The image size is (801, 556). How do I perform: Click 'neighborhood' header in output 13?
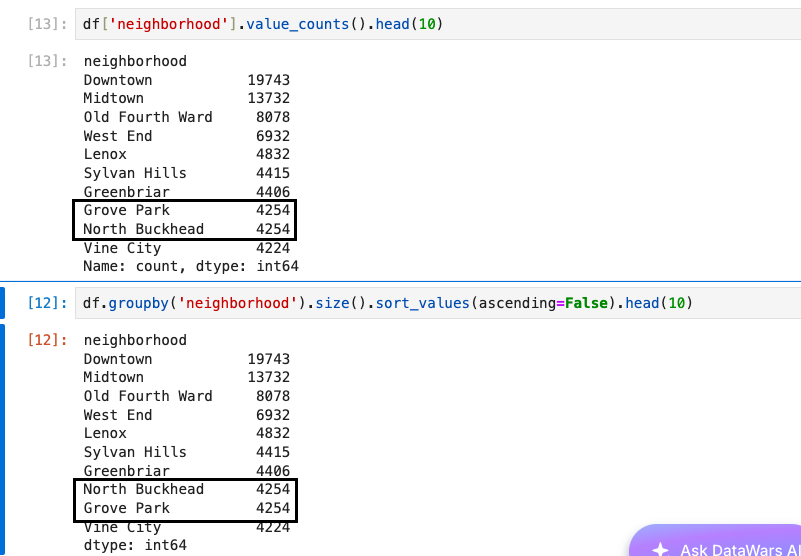coord(135,61)
